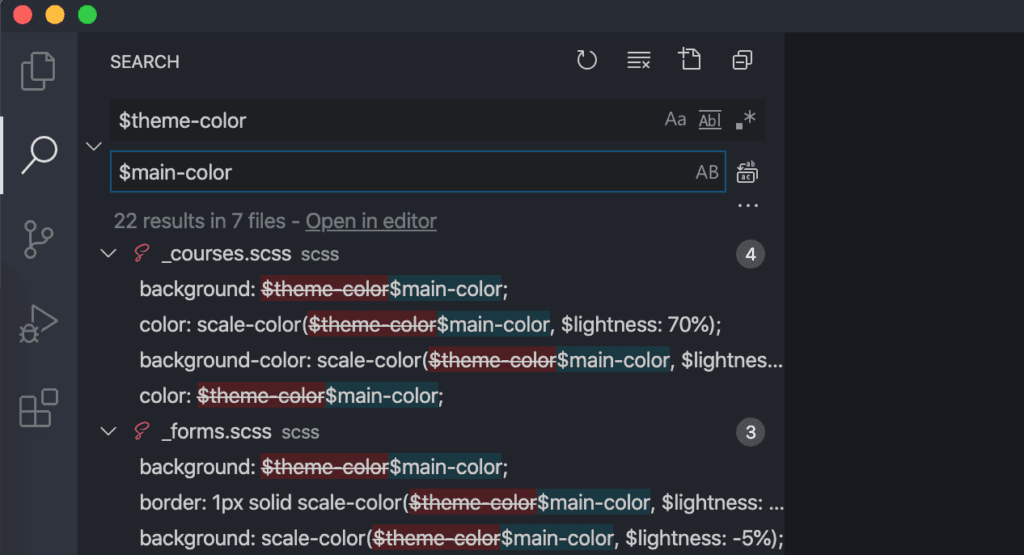Open 'color: $theme-color' result in _courses.scss
This screenshot has height=555, width=1024.
point(431,396)
